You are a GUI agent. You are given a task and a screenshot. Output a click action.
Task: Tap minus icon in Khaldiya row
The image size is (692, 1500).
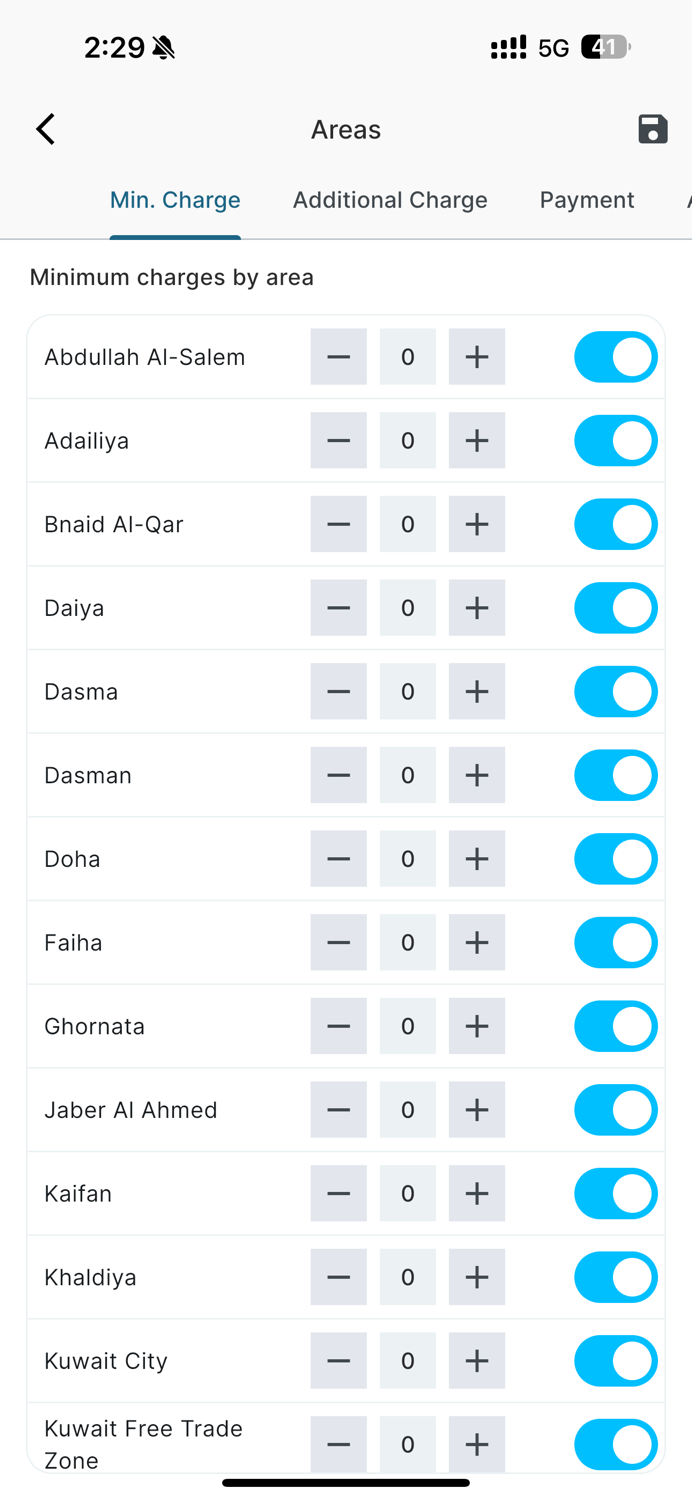pyautogui.click(x=338, y=1277)
